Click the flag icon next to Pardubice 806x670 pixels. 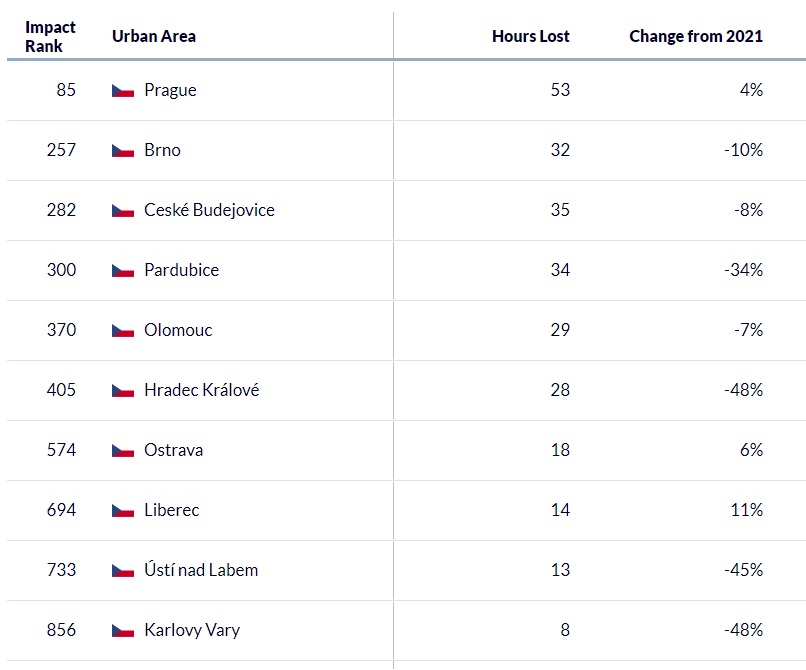click(123, 271)
